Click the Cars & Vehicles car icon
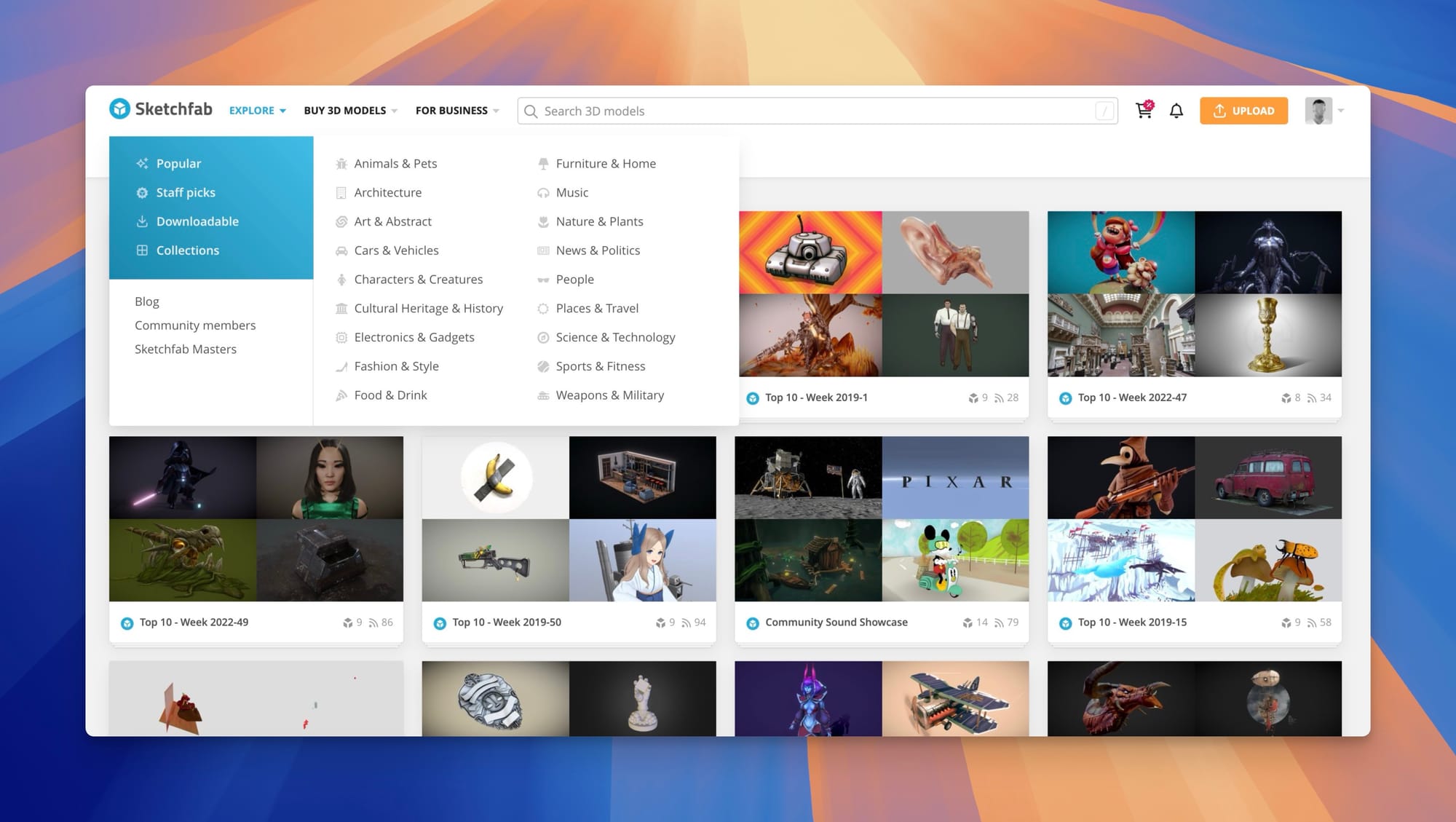1456x822 pixels. 341,251
